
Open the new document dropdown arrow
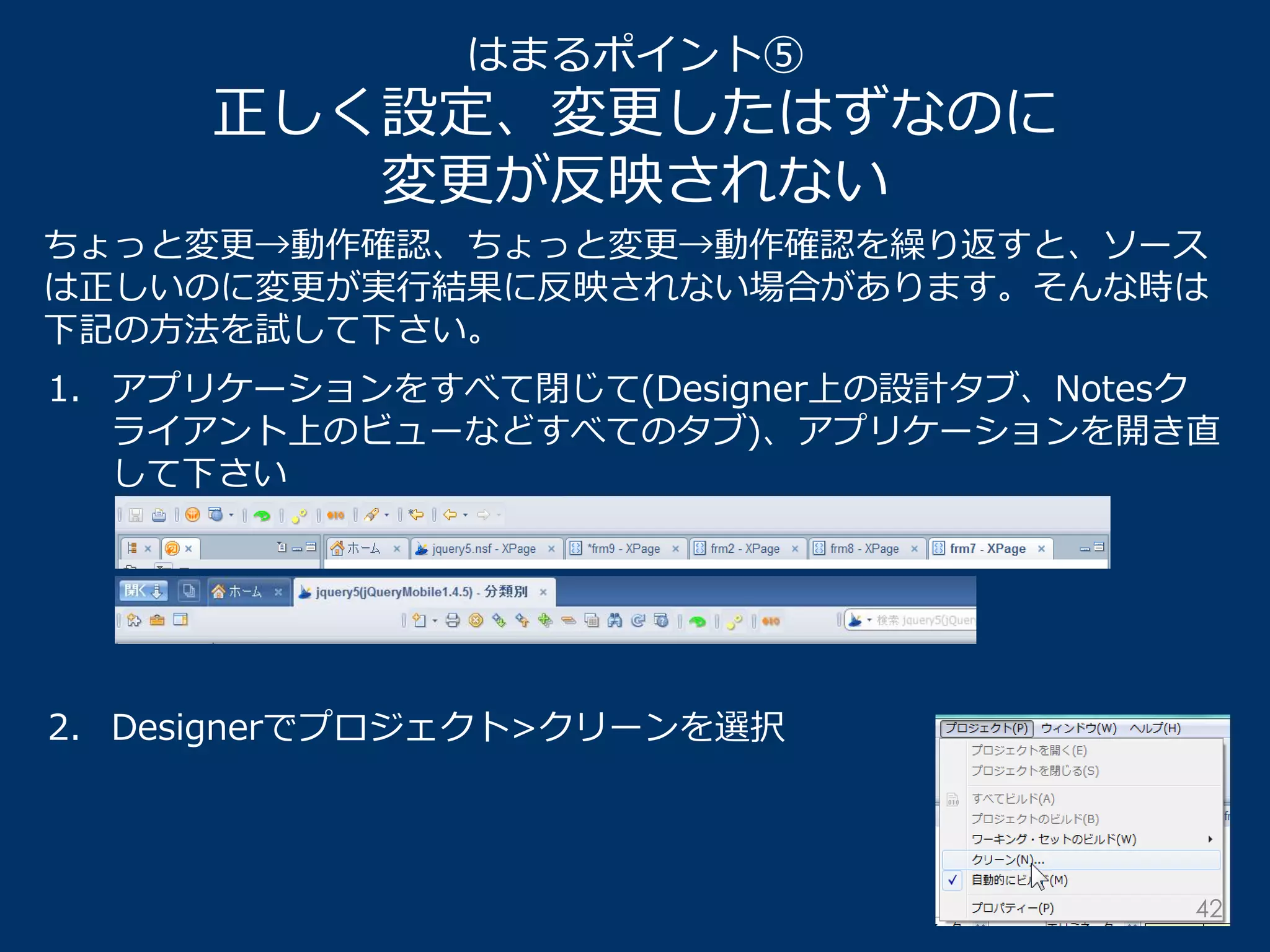435,621
